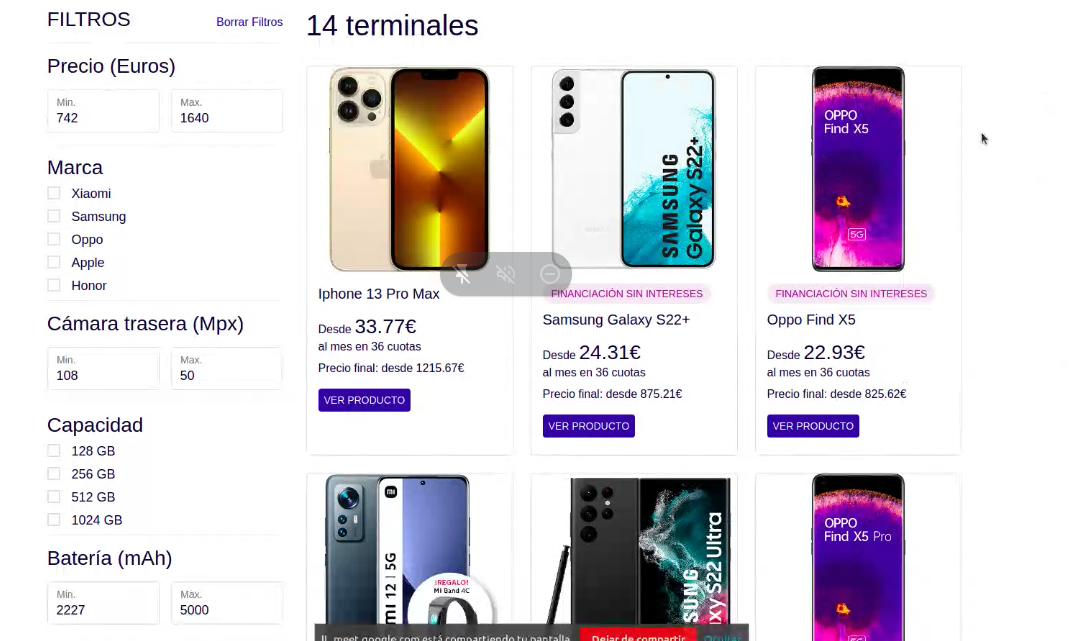The image size is (1081, 641).
Task: Select the 512 GB capacity filter
Action: (53, 497)
